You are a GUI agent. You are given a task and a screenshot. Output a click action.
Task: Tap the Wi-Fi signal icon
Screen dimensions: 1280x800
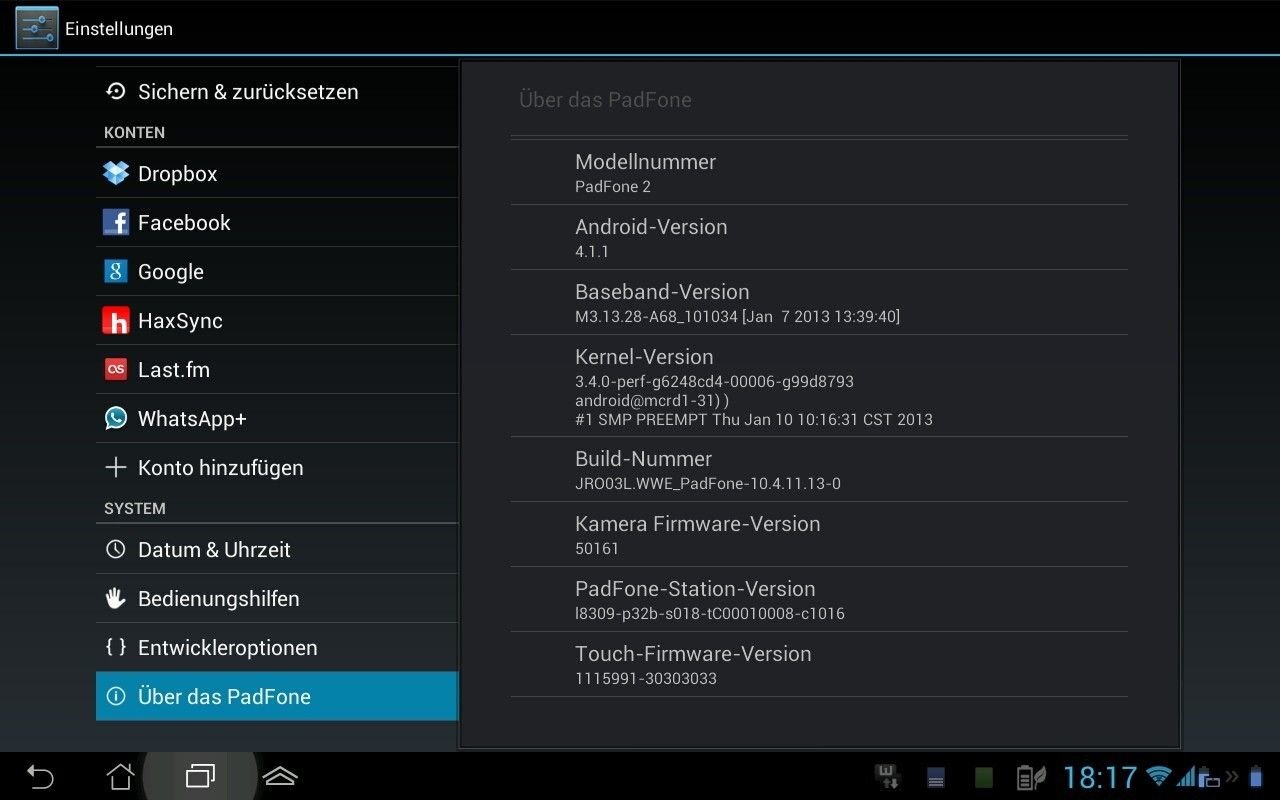coord(1159,776)
